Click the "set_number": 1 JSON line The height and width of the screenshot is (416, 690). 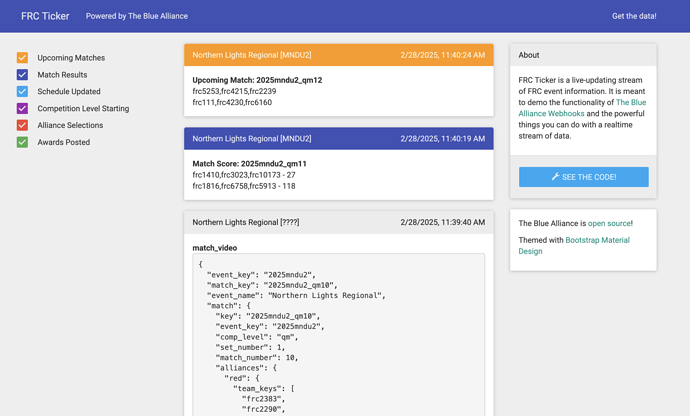click(250, 347)
